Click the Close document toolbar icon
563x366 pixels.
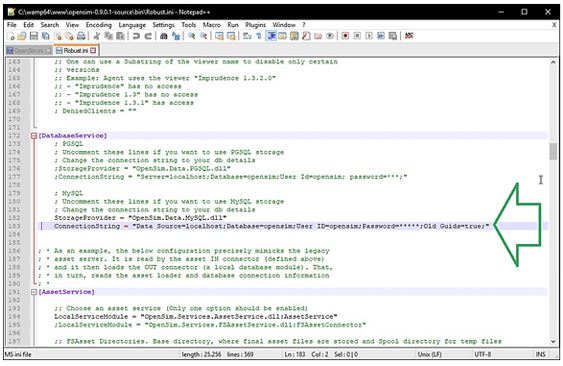[57, 36]
